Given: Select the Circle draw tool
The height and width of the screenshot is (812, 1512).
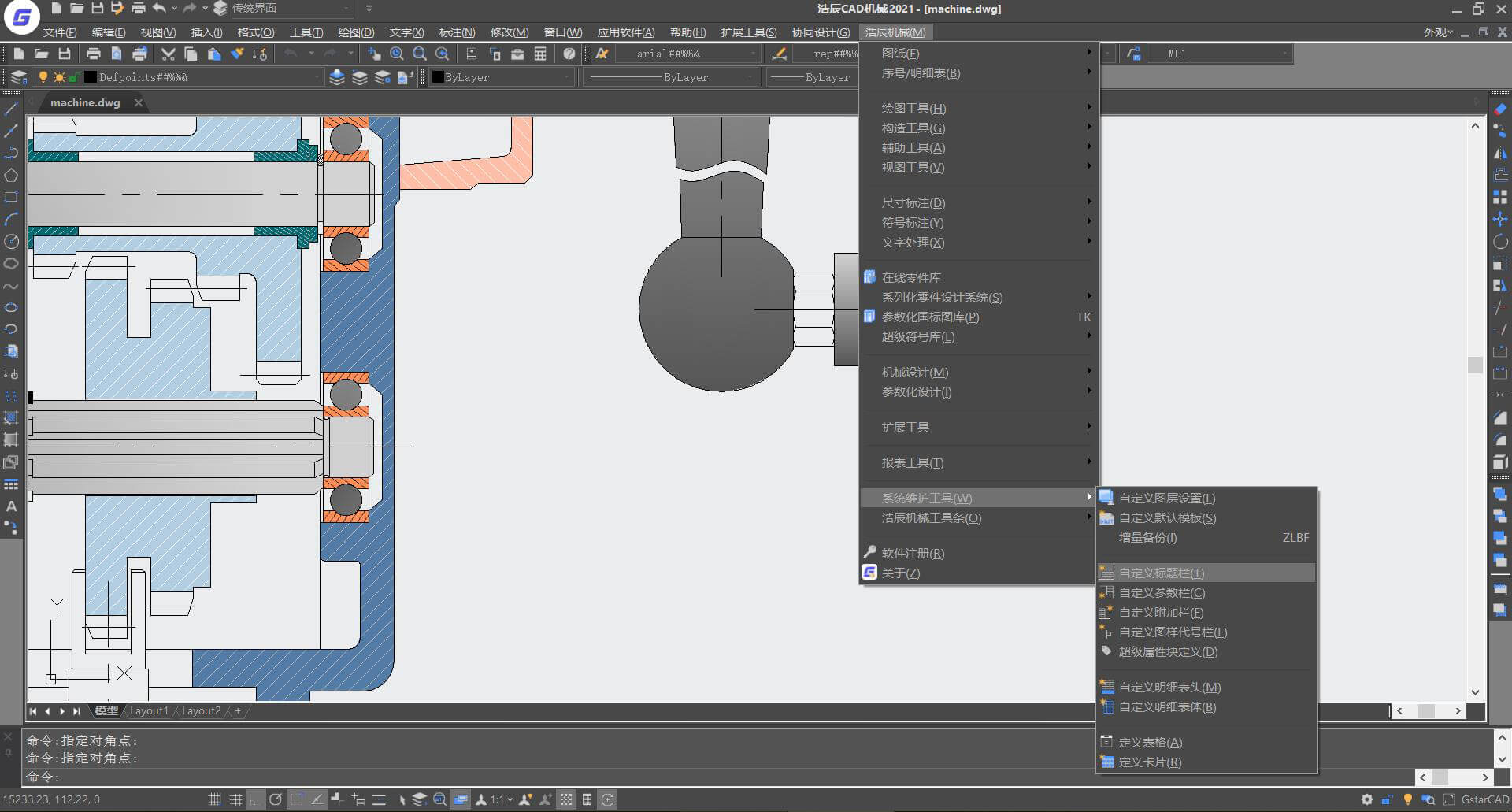Looking at the screenshot, I should coord(11,241).
